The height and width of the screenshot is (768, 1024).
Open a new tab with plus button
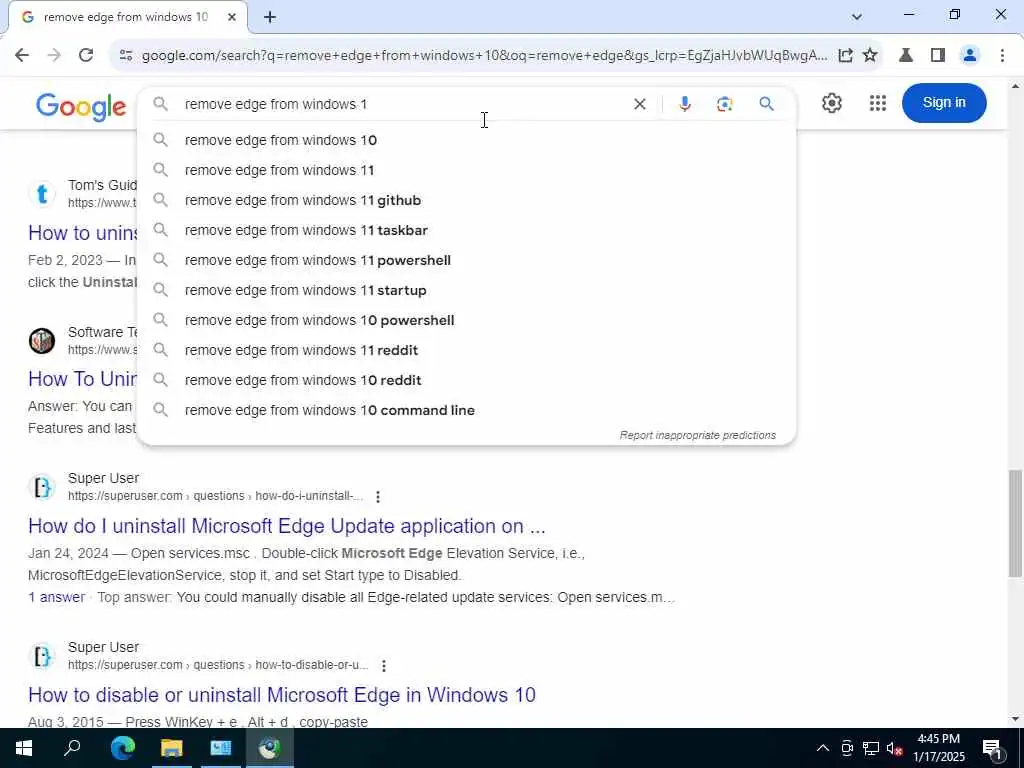pos(270,18)
